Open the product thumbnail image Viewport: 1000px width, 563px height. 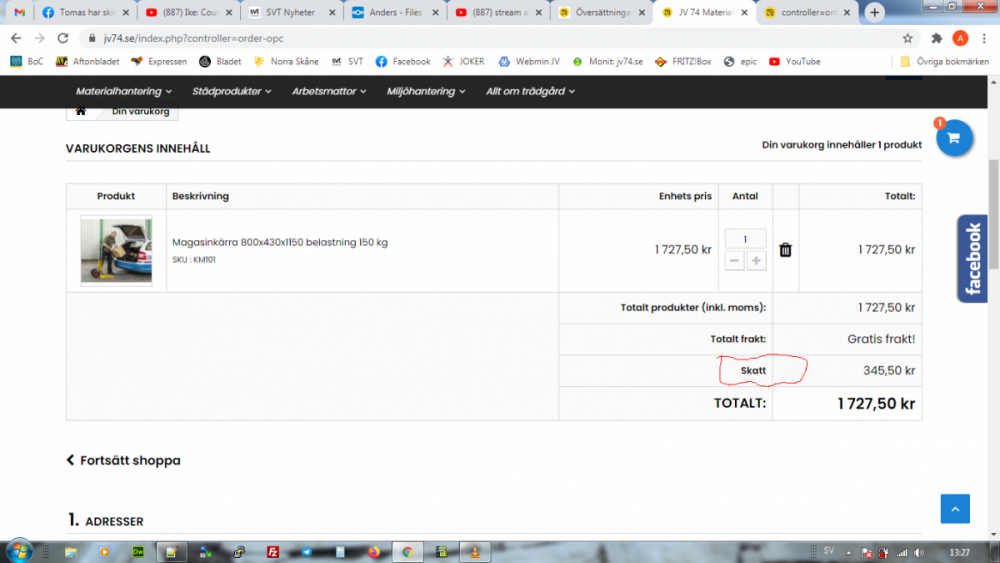click(x=116, y=250)
